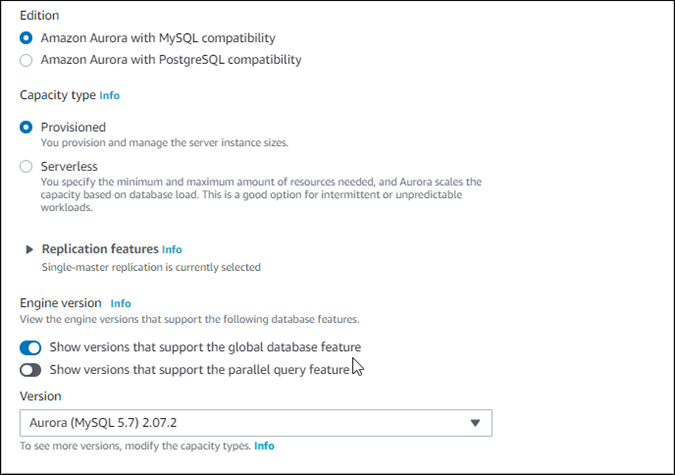Open Info link beside Replication features

click(172, 249)
